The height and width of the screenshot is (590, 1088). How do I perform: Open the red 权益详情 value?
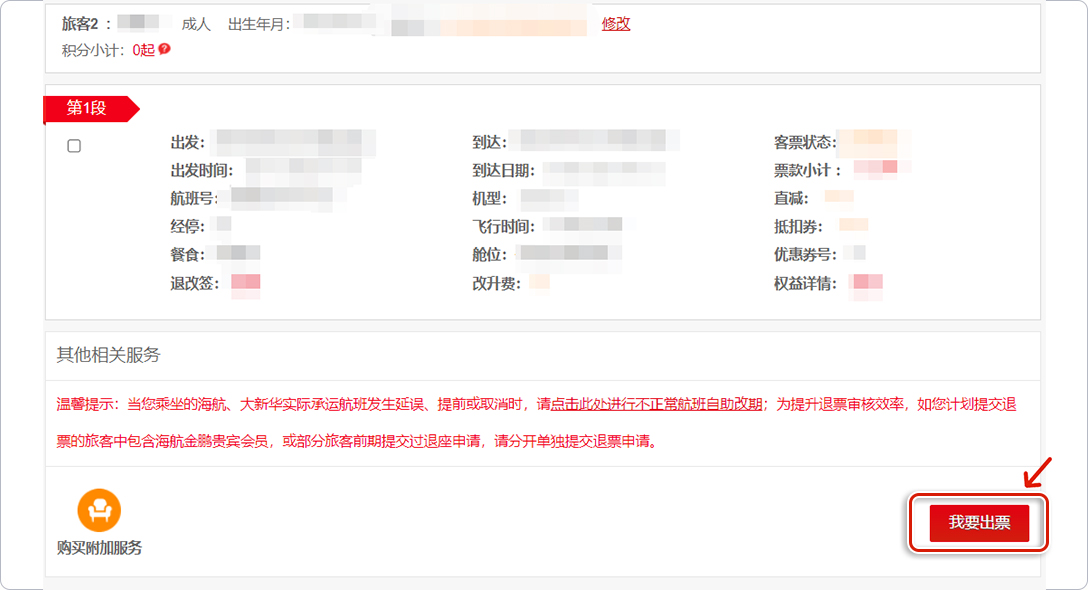(866, 284)
